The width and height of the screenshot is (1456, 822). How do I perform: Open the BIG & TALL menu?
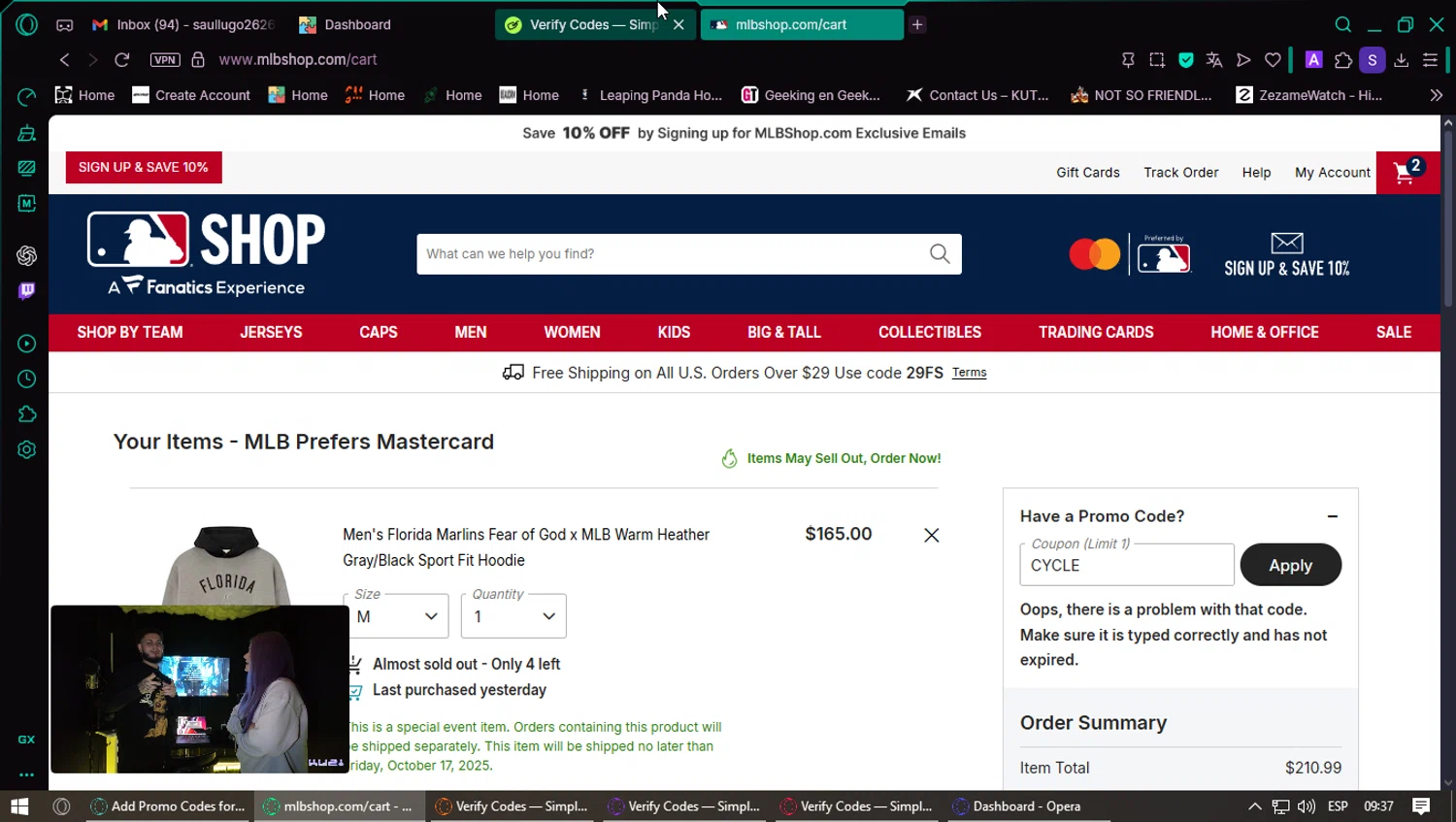coord(784,332)
